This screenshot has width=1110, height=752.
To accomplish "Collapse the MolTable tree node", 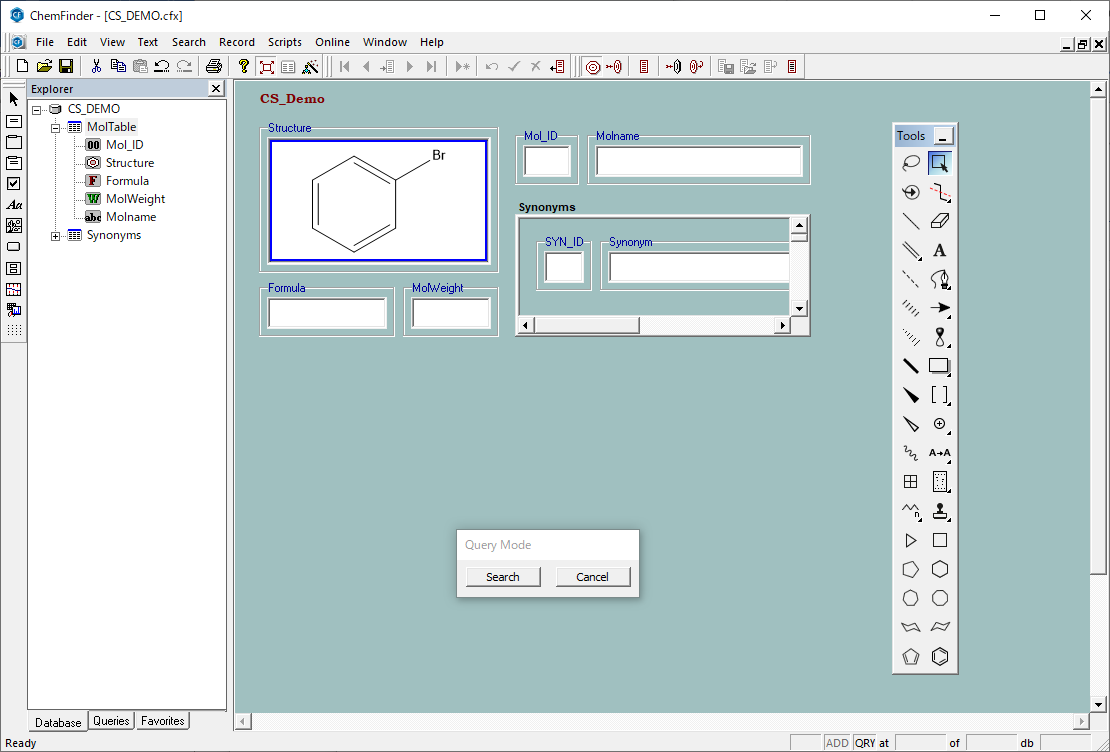I will (55, 128).
